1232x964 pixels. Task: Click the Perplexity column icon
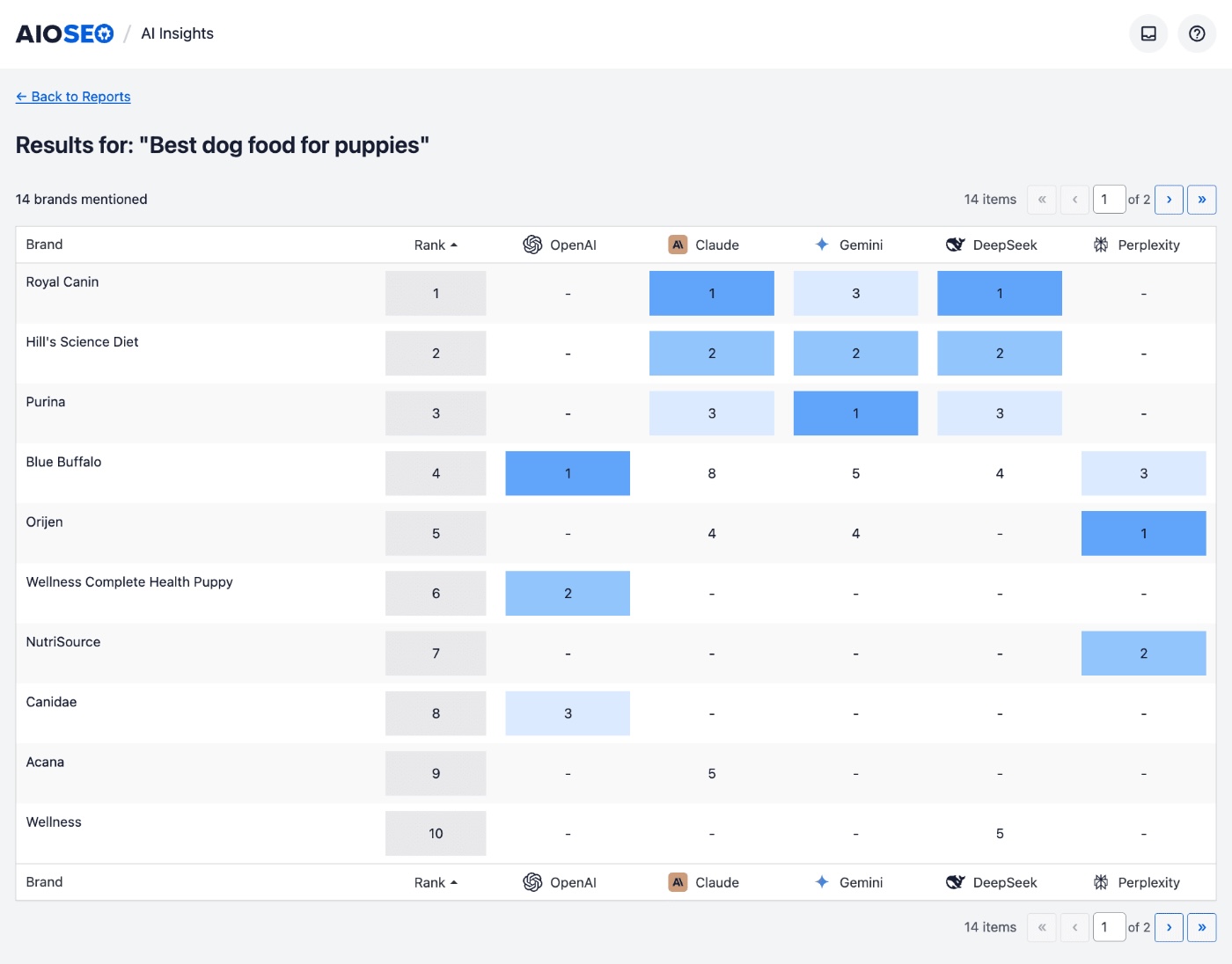(1100, 245)
